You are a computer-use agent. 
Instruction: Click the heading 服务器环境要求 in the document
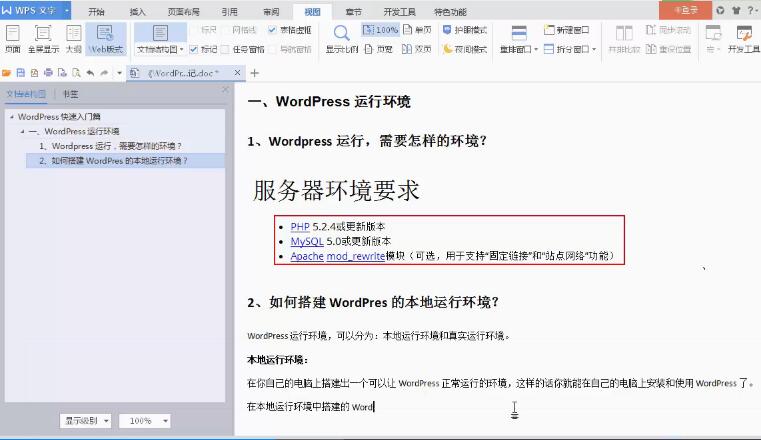pos(336,190)
